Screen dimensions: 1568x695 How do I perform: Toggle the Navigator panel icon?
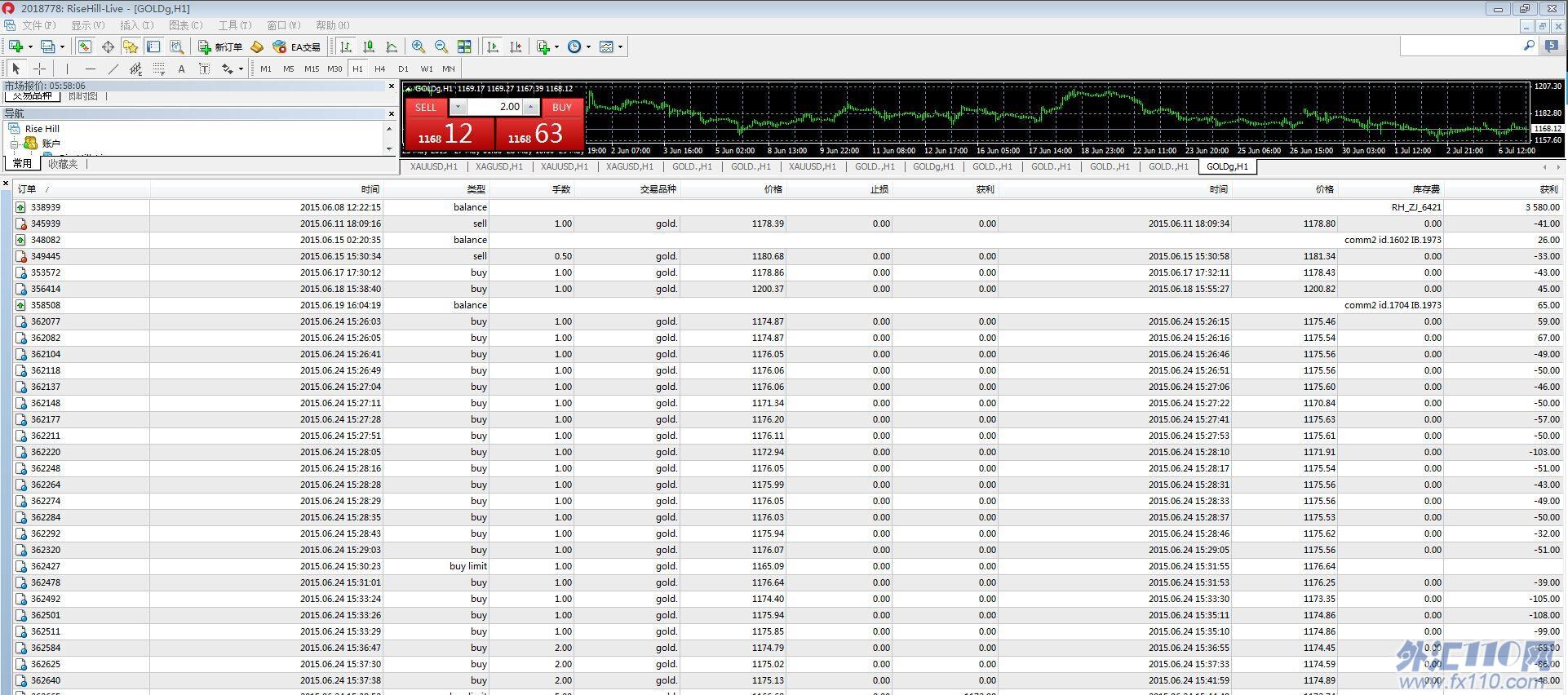(131, 46)
